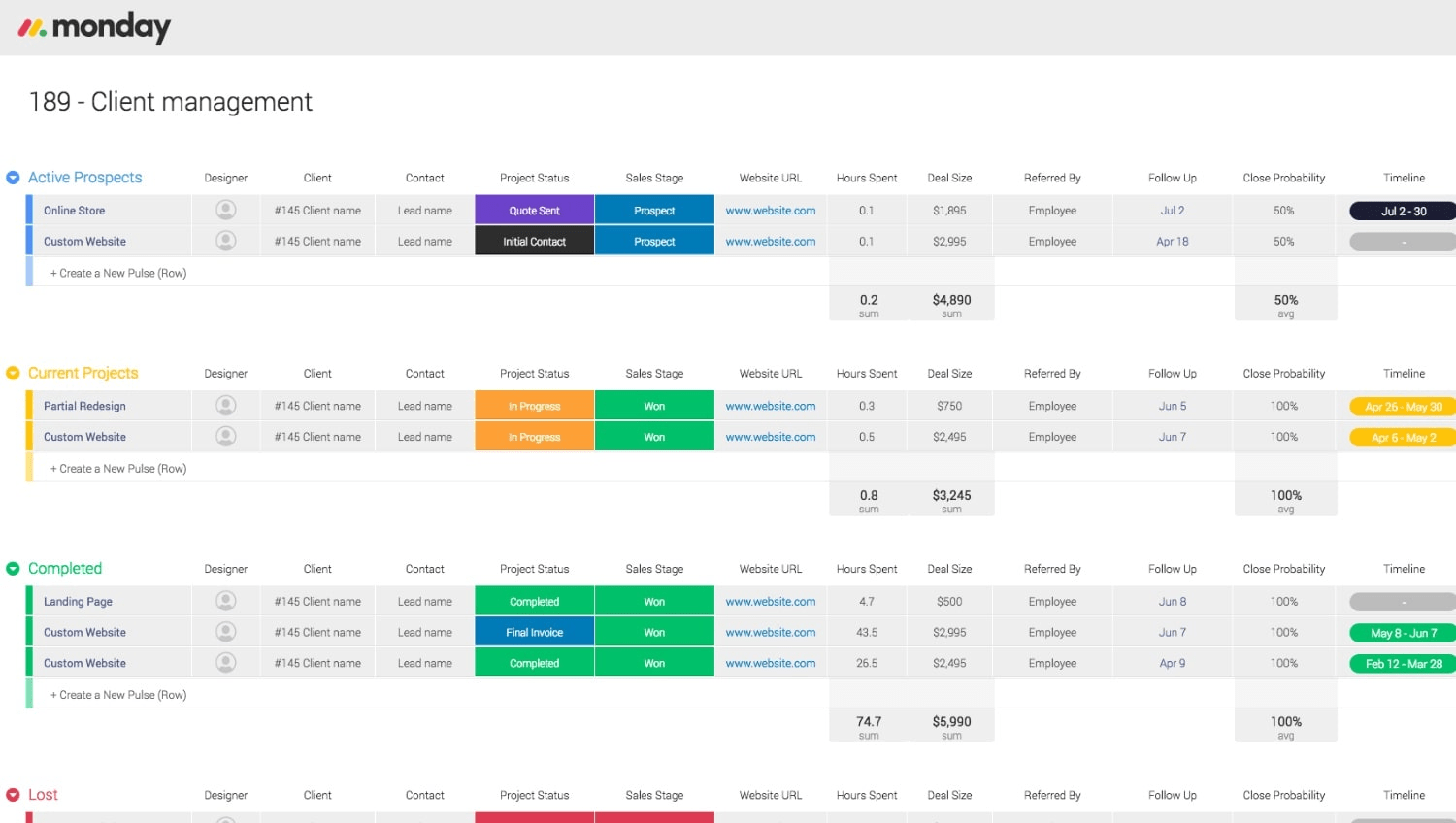Click the monday logo
The height and width of the screenshot is (823, 1456).
coord(94,27)
